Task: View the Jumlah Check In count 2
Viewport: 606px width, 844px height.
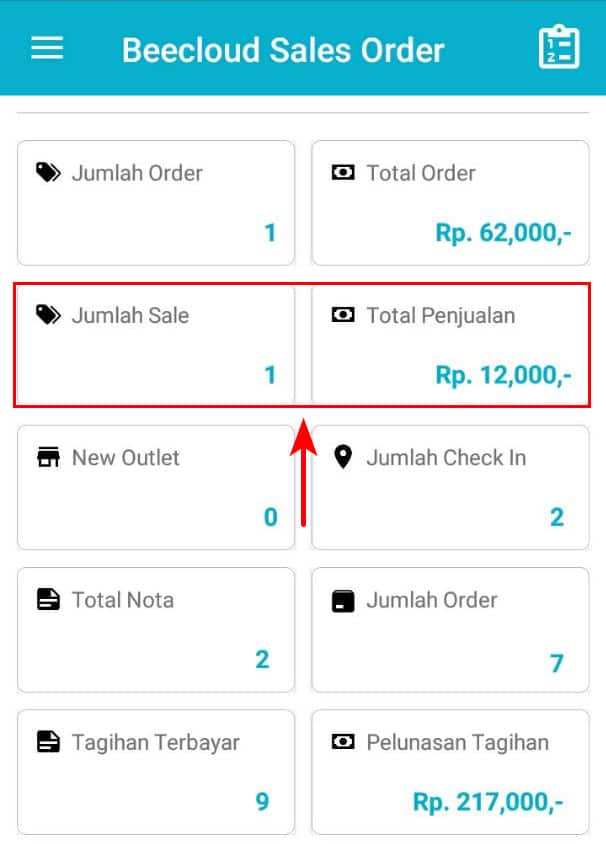Action: (x=557, y=517)
